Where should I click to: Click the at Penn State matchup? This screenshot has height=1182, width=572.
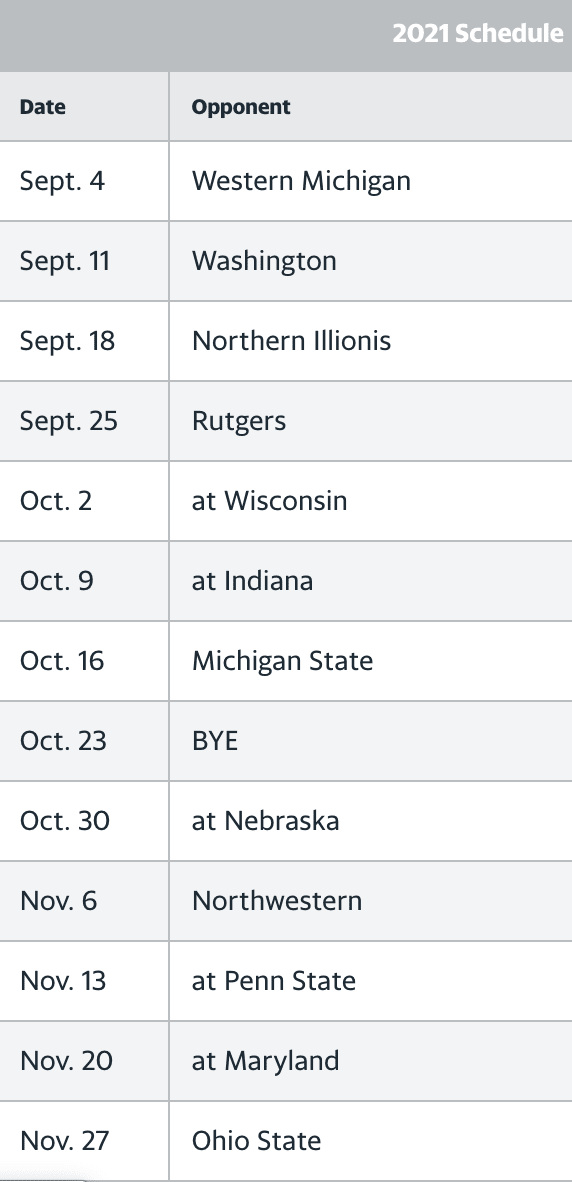[x=274, y=980]
